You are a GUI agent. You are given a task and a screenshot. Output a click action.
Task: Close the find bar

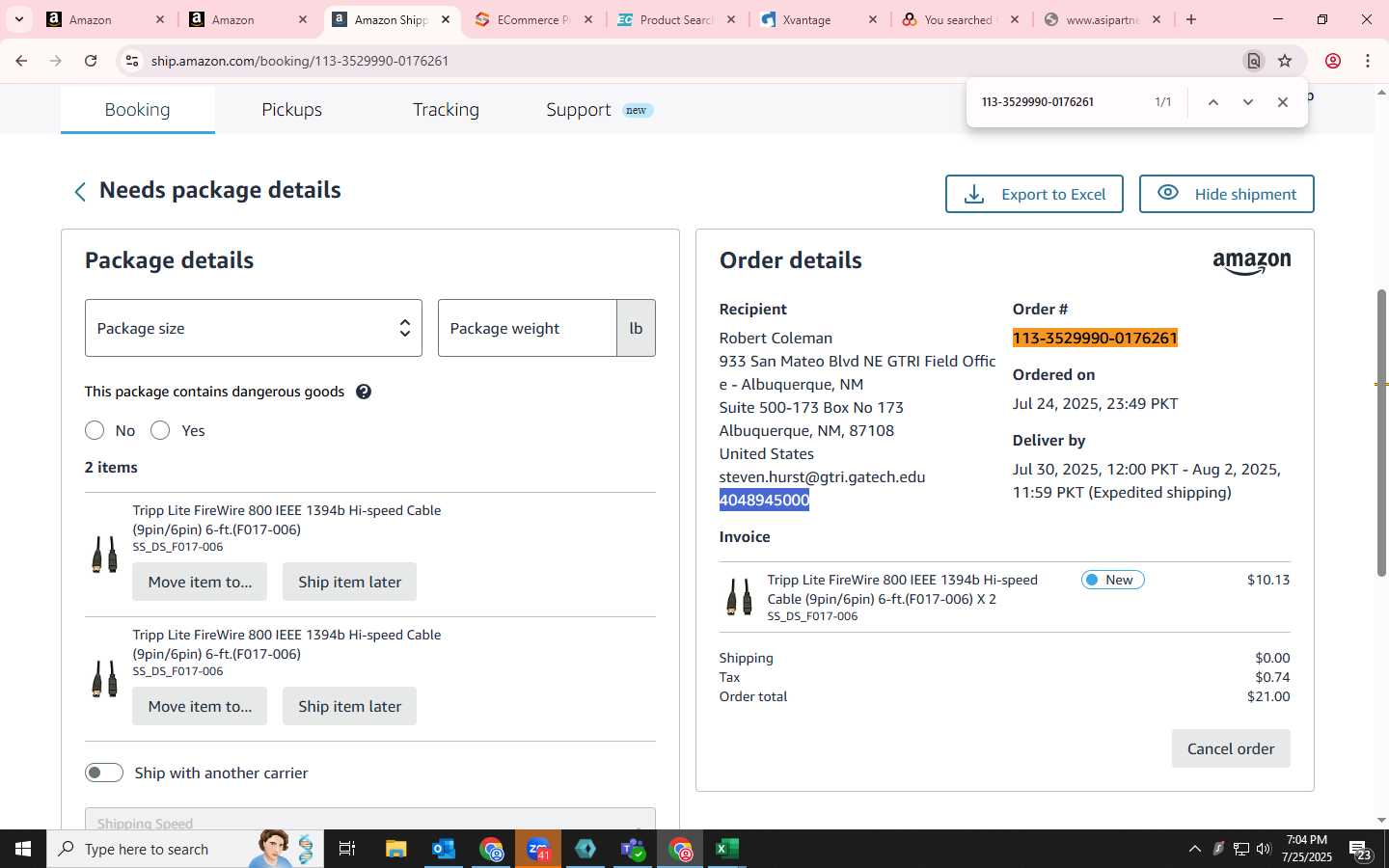point(1283,102)
